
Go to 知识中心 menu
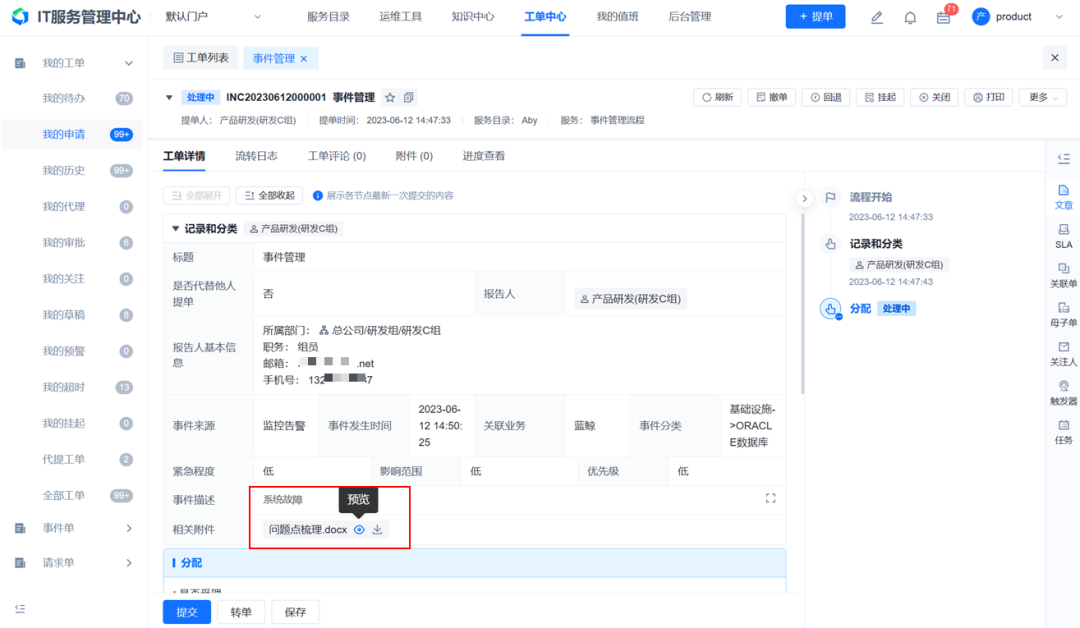coord(472,17)
